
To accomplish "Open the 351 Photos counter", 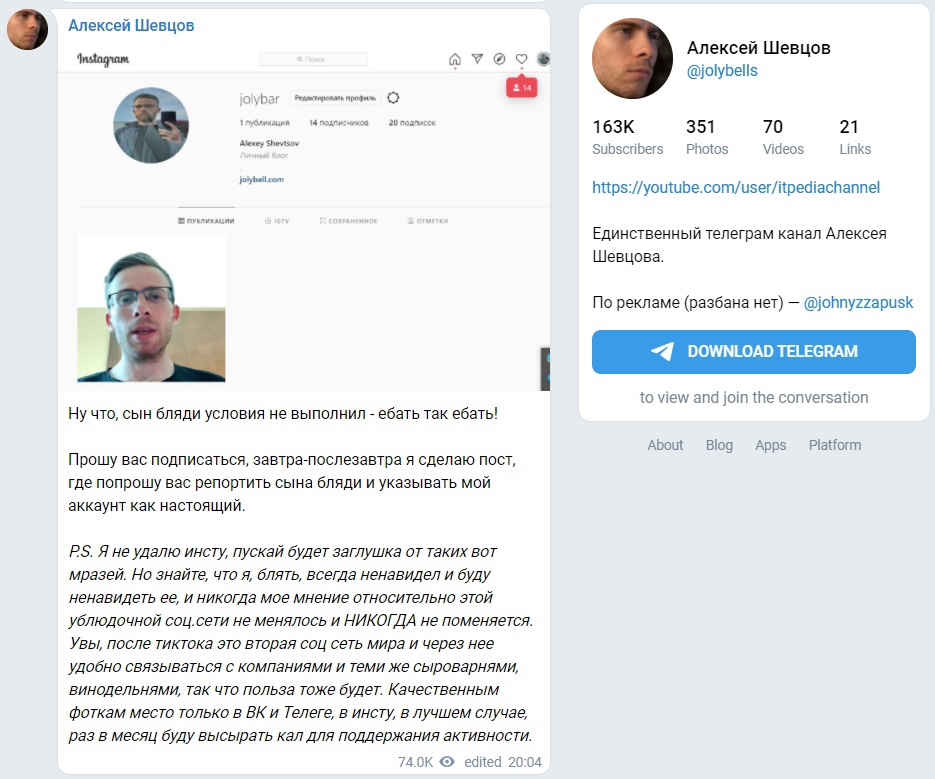I will point(707,137).
